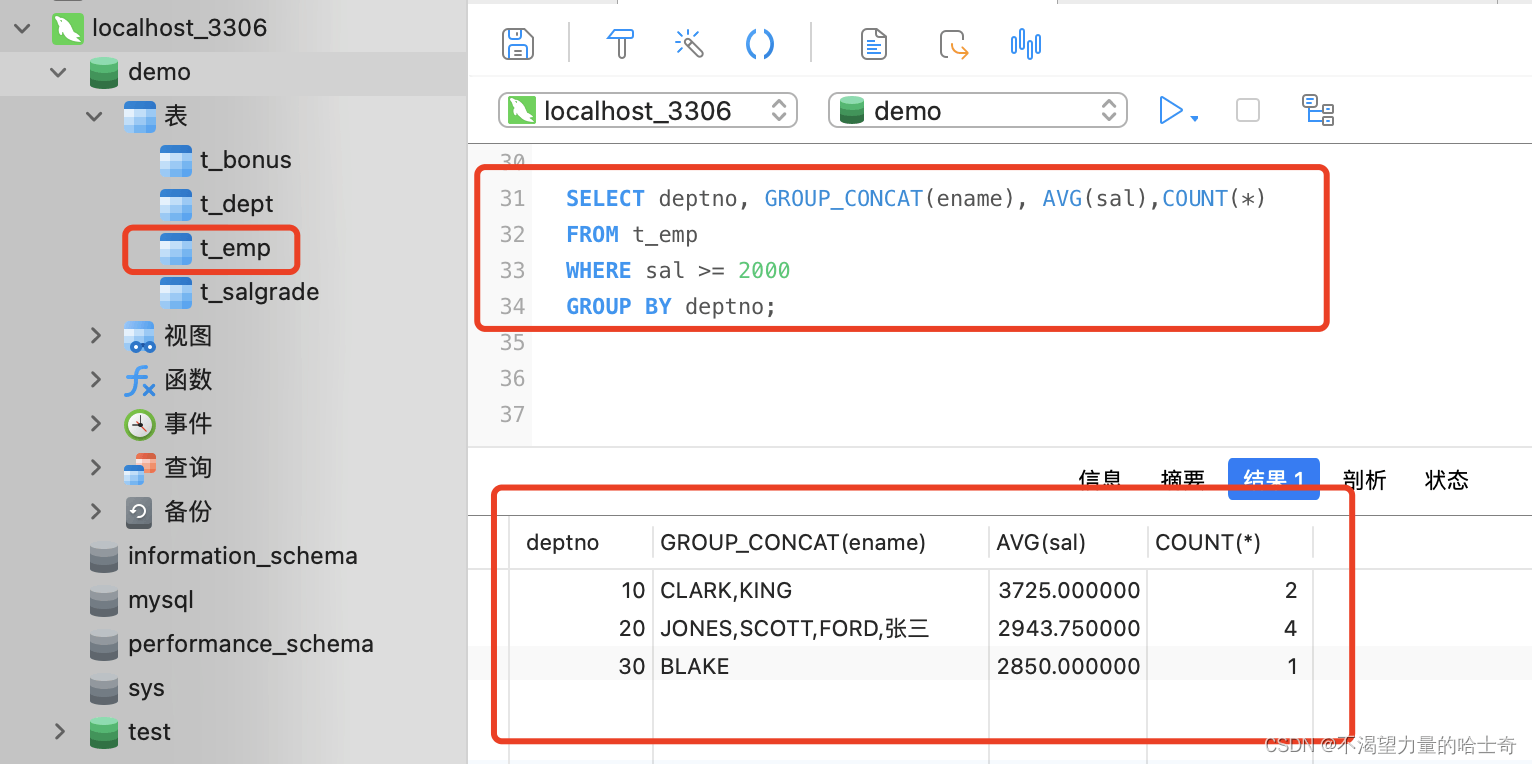The width and height of the screenshot is (1532, 764).
Task: Collapse the demo database tree node
Action: (59, 72)
